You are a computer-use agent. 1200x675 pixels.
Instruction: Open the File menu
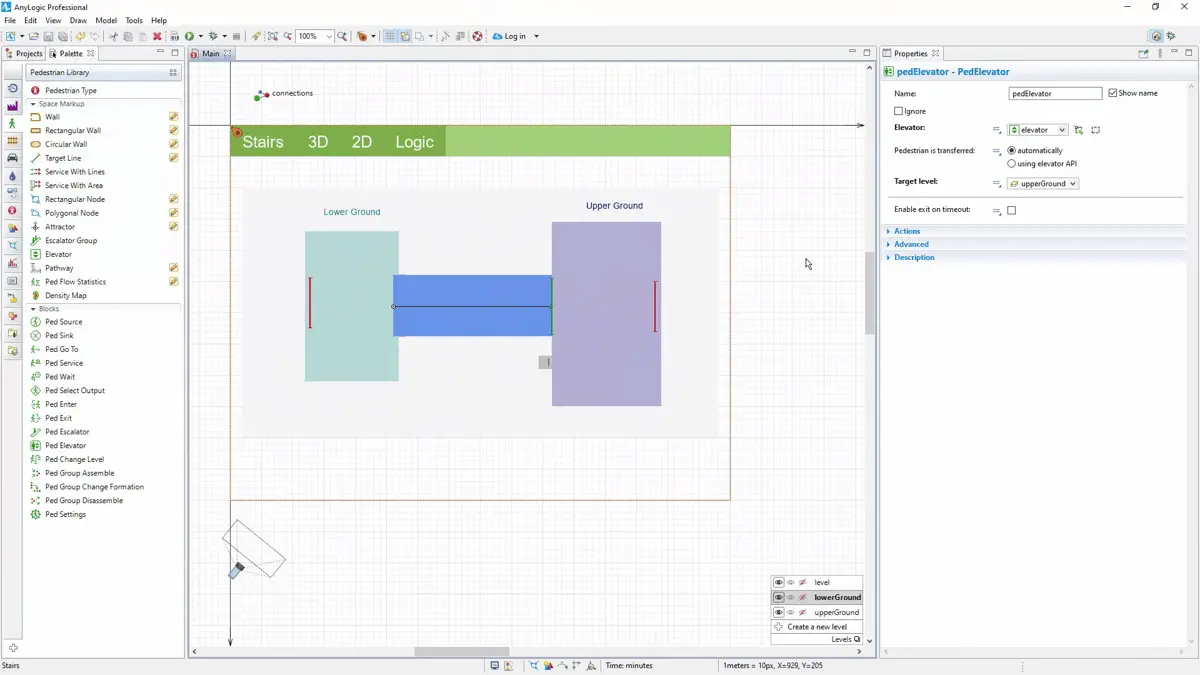pos(10,20)
